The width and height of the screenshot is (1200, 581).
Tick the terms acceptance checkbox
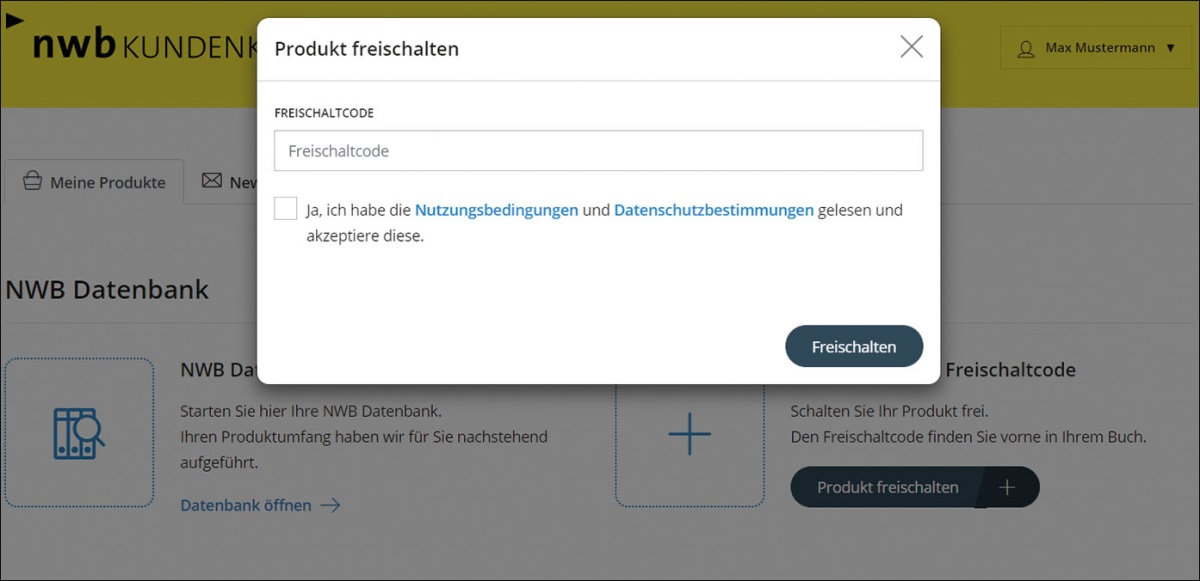[x=286, y=209]
